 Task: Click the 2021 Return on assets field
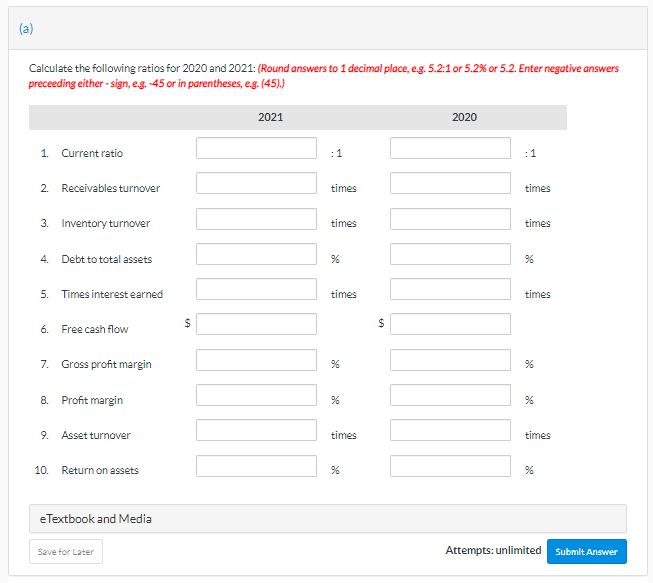pyautogui.click(x=256, y=466)
